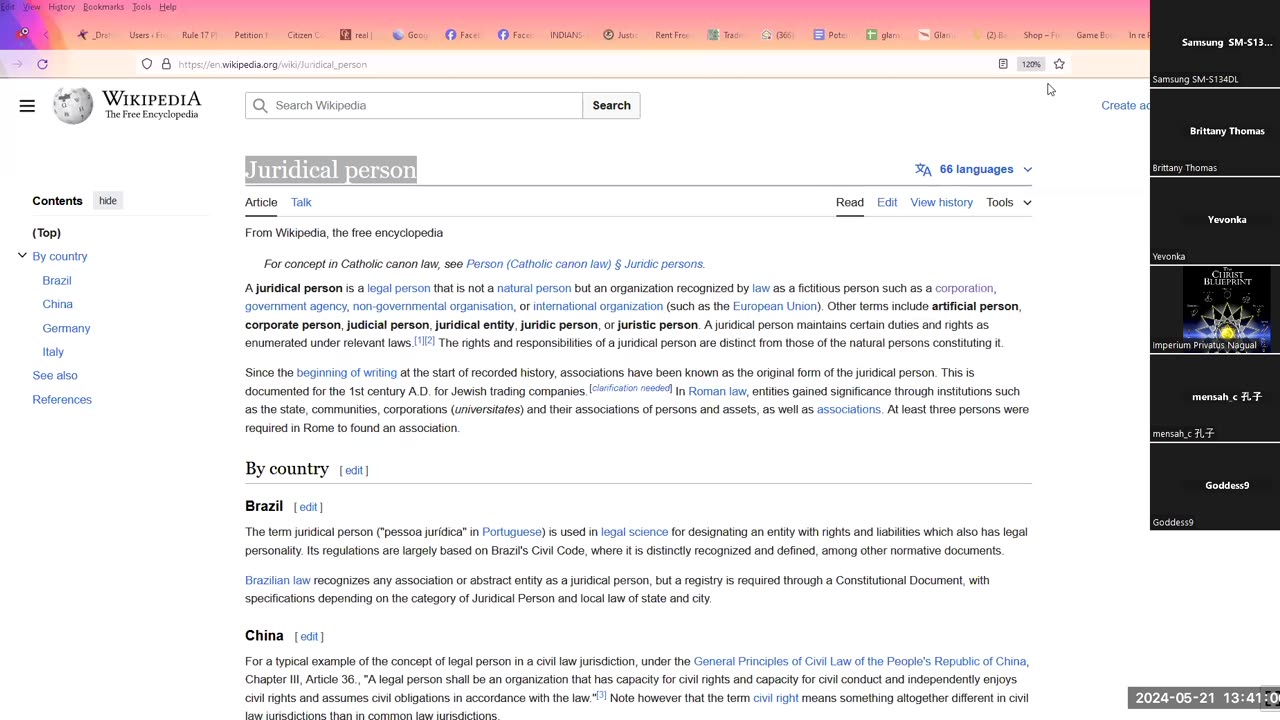
Task: Click the language translation icon beside 66 languages
Action: 923,169
